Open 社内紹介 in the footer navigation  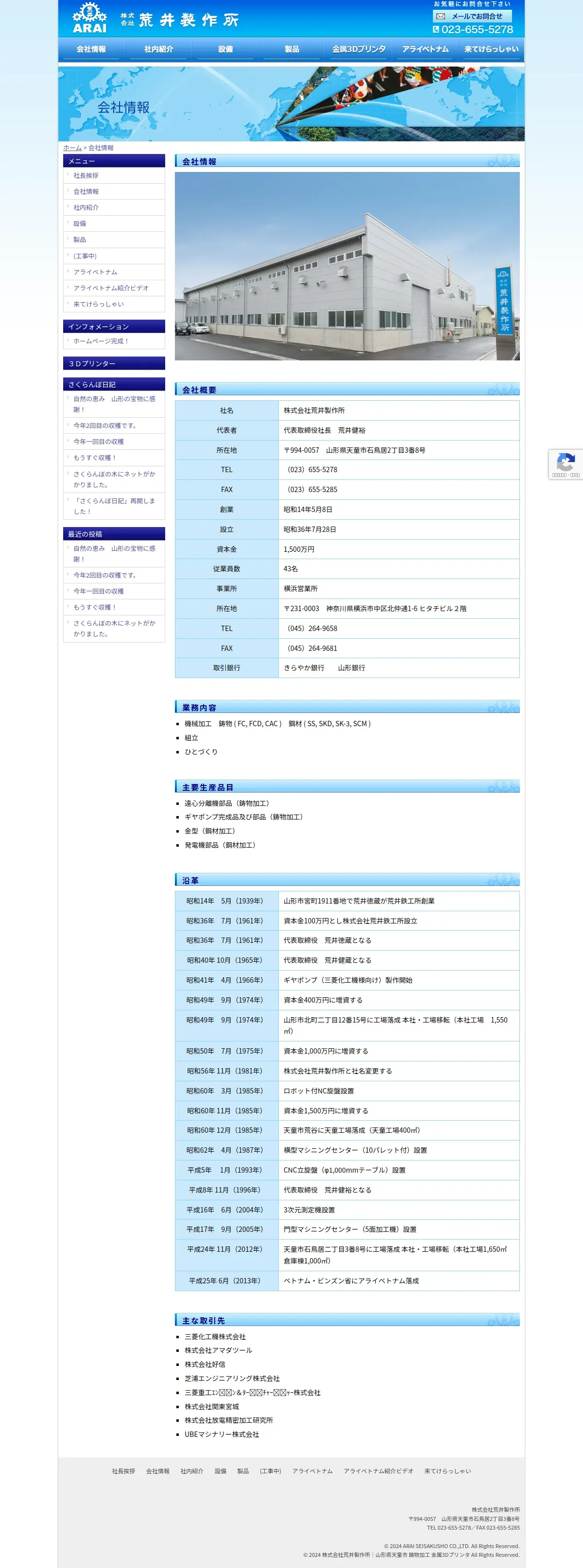[x=192, y=1471]
